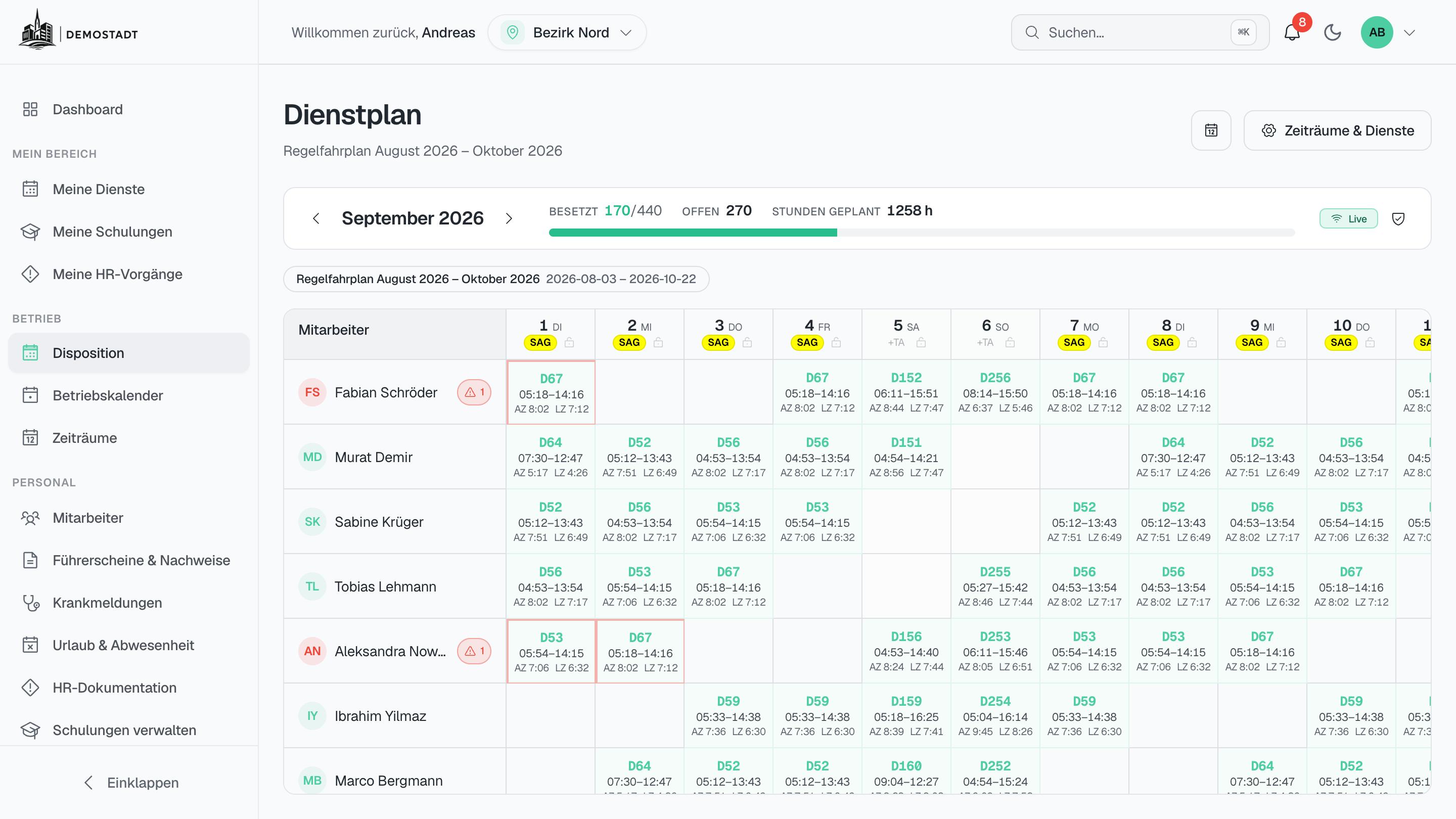Open Aleksandra Nowak's warning badge

474,651
